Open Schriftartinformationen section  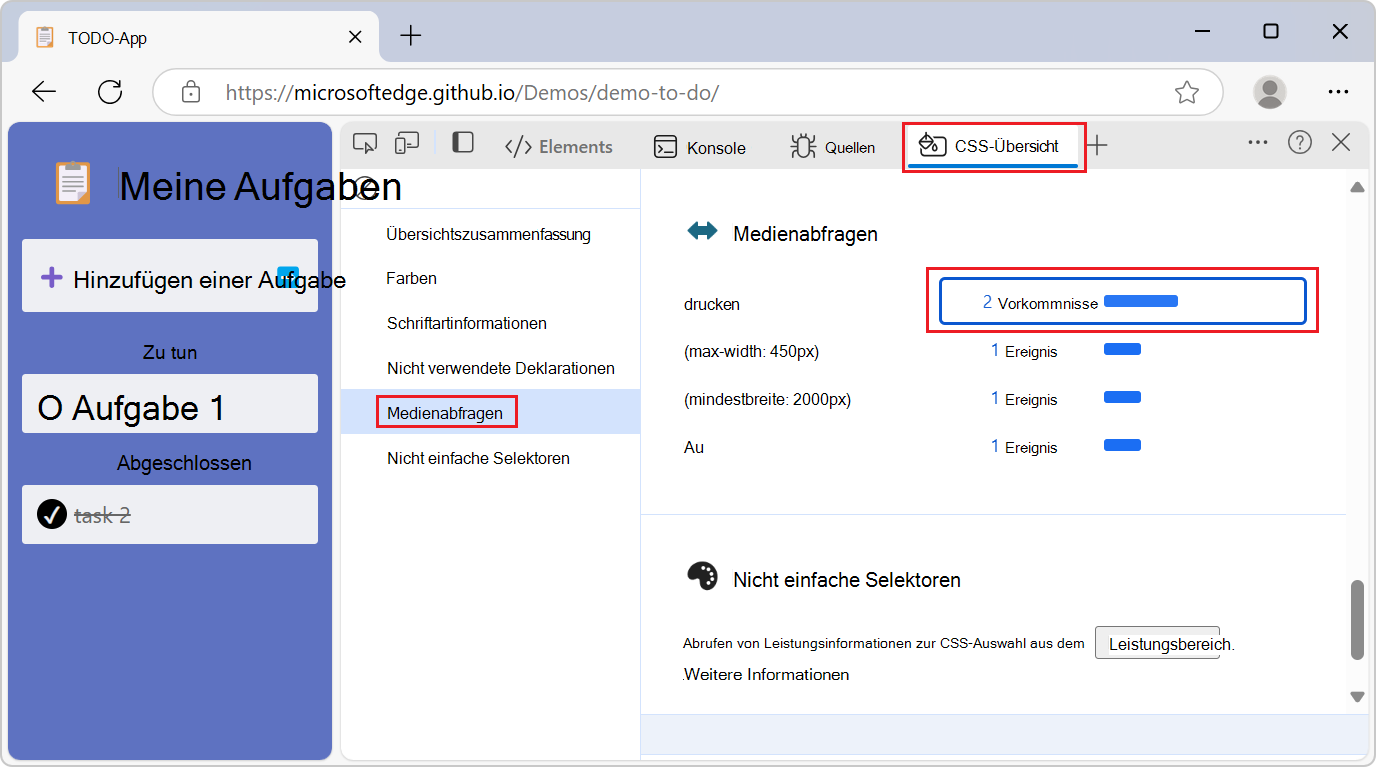(x=466, y=323)
